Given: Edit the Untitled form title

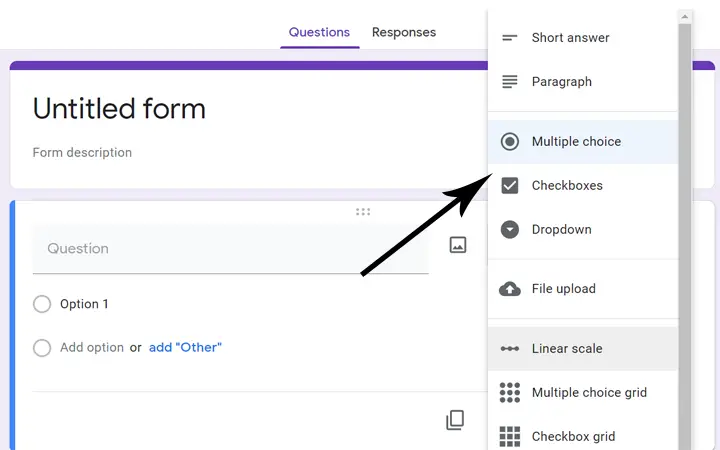Looking at the screenshot, I should (119, 109).
